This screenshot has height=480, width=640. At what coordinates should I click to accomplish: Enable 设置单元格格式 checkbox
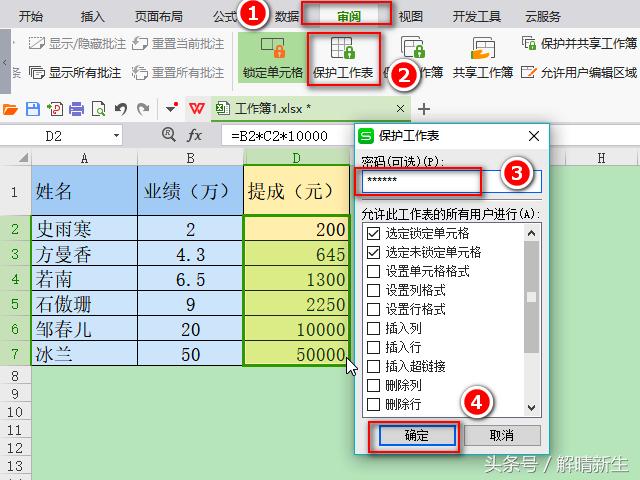click(x=373, y=271)
